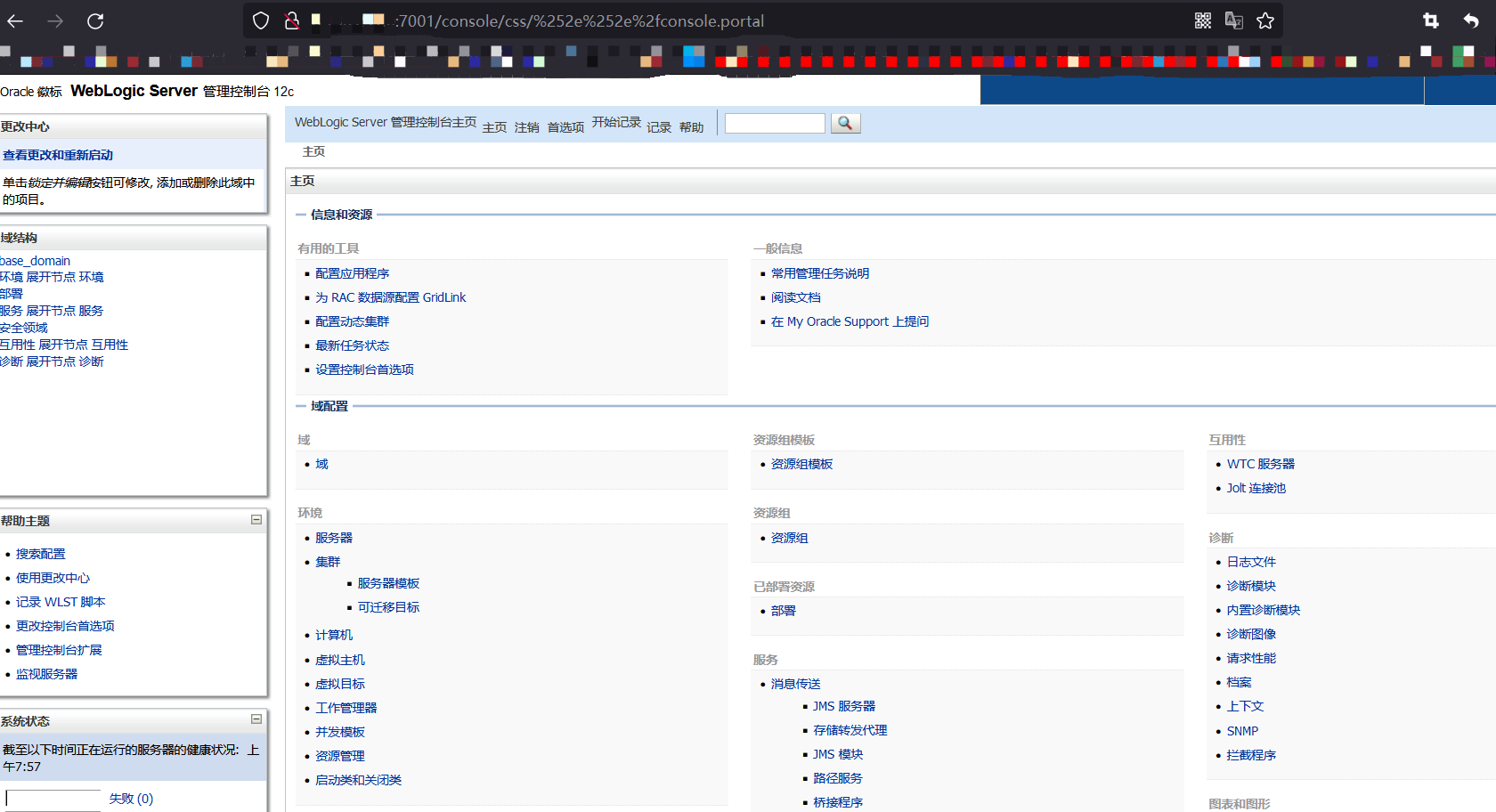
Task: Open 集群 link under 环境
Action: pos(328,562)
